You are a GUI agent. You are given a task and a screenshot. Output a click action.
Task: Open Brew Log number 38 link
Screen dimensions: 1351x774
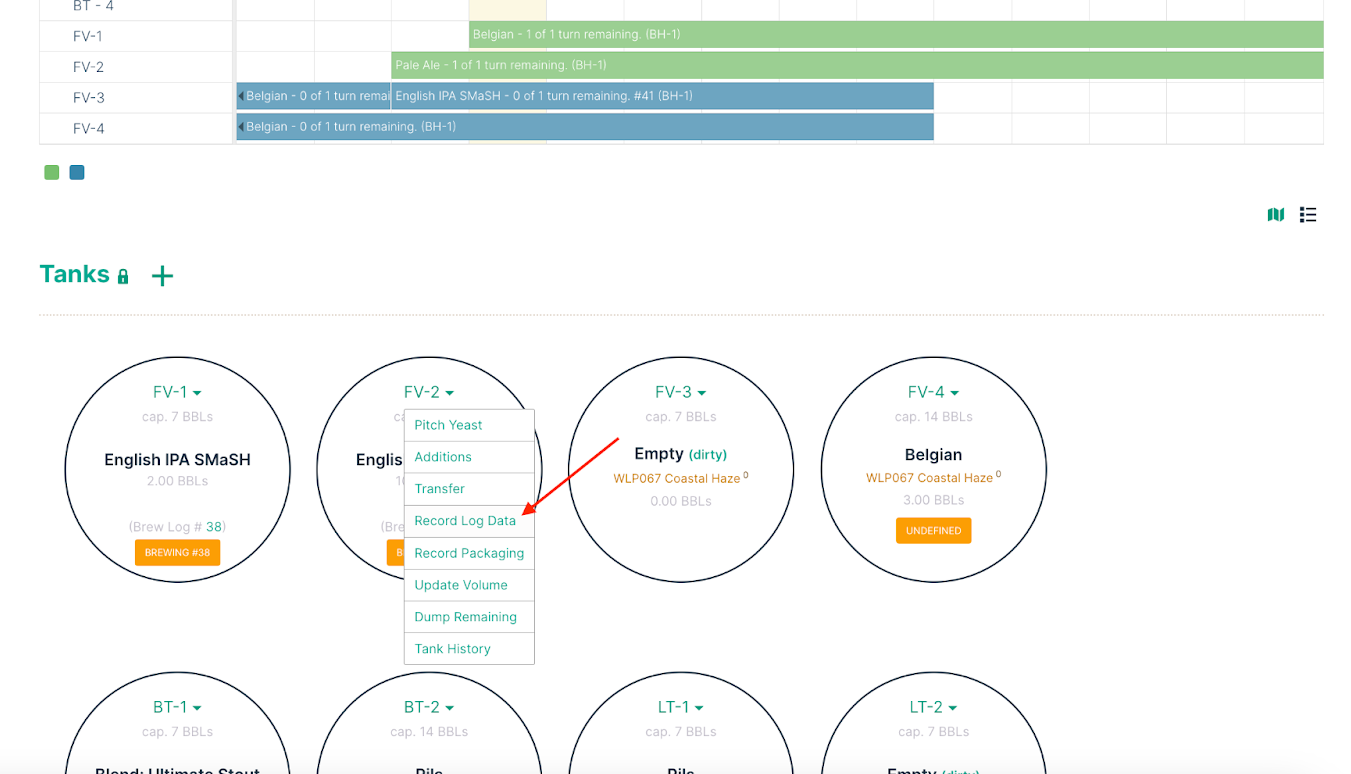pos(214,526)
